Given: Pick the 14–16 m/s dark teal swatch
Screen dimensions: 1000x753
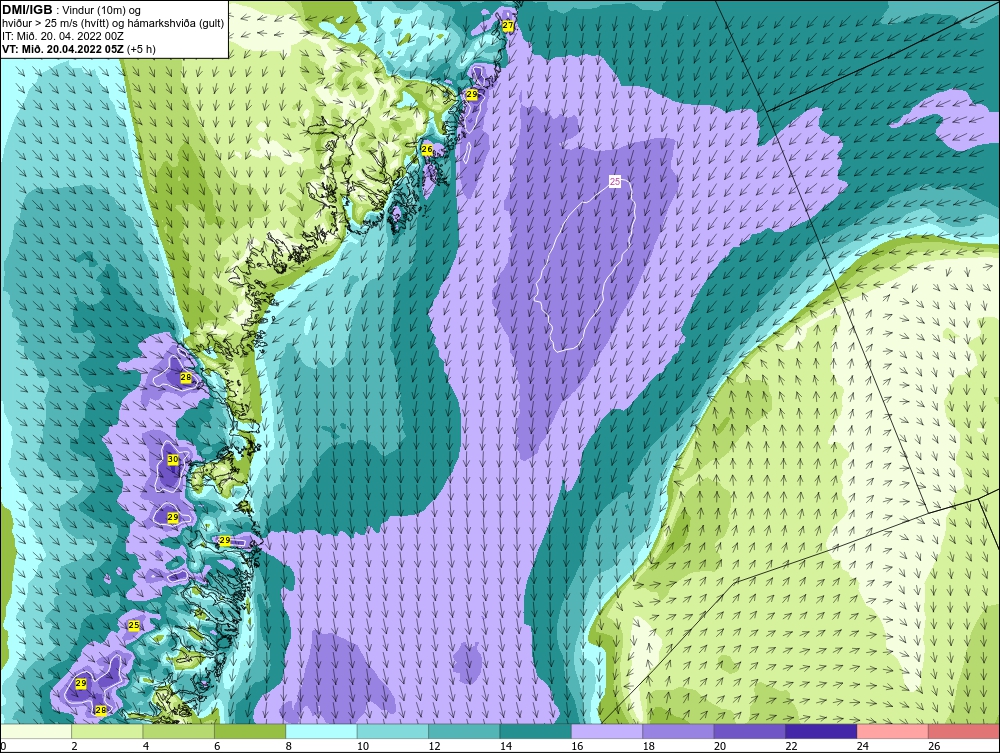Looking at the screenshot, I should coord(536,731).
